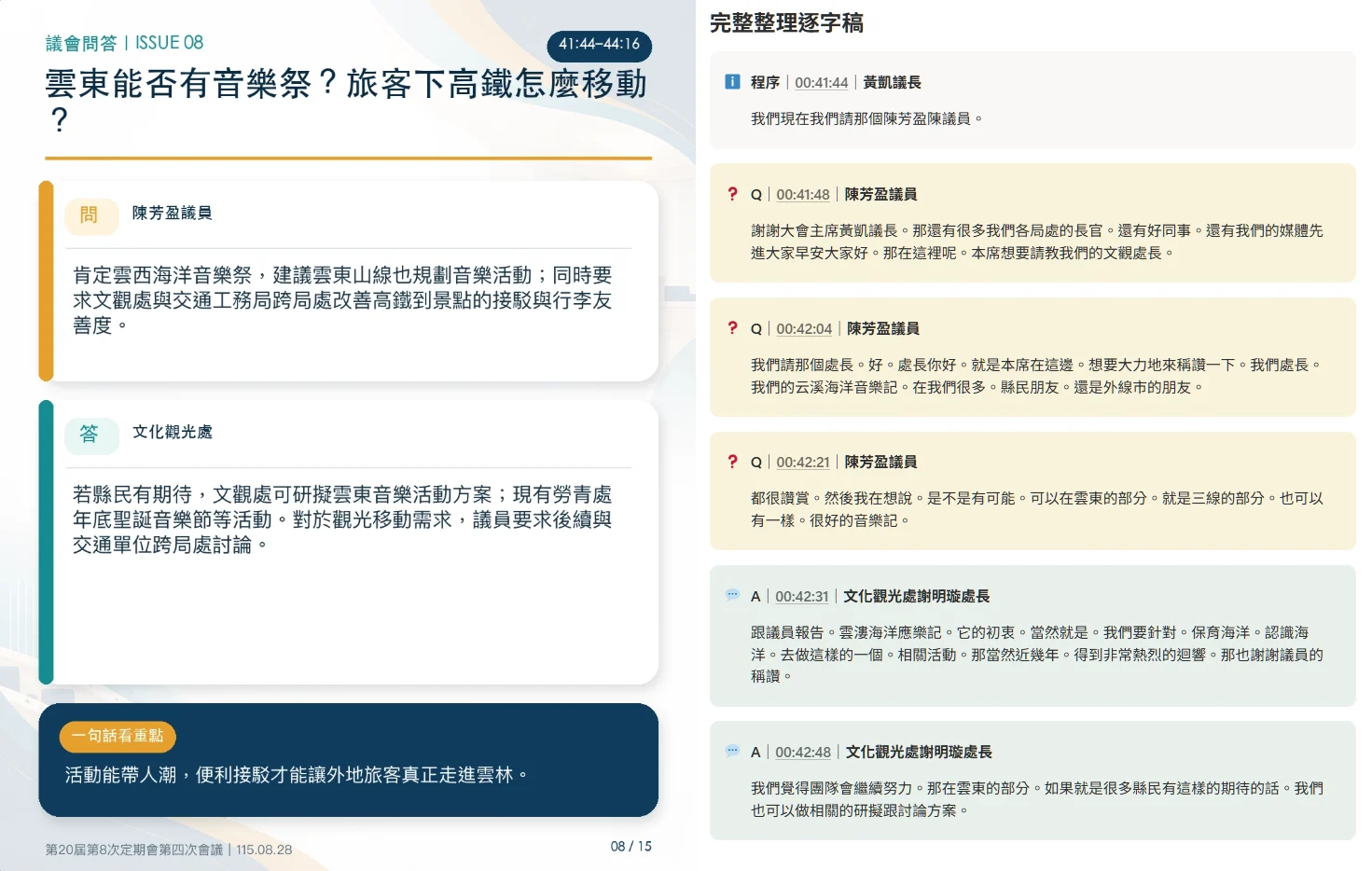Select 陳芳盈議員 in the 00:41:48 entry
This screenshot has height=871, width=1372.
[x=880, y=194]
